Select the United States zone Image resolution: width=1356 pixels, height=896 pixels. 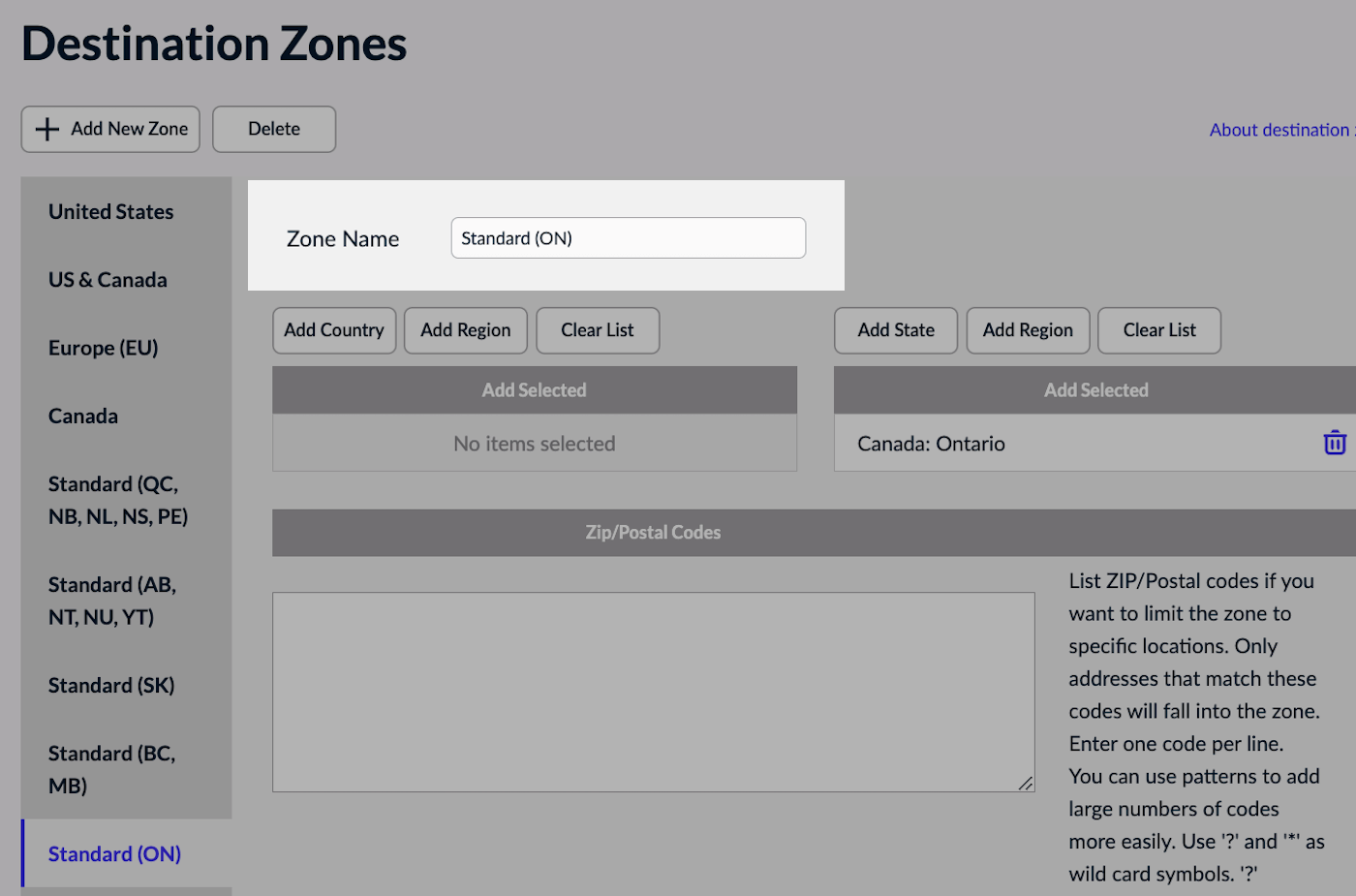click(x=111, y=211)
